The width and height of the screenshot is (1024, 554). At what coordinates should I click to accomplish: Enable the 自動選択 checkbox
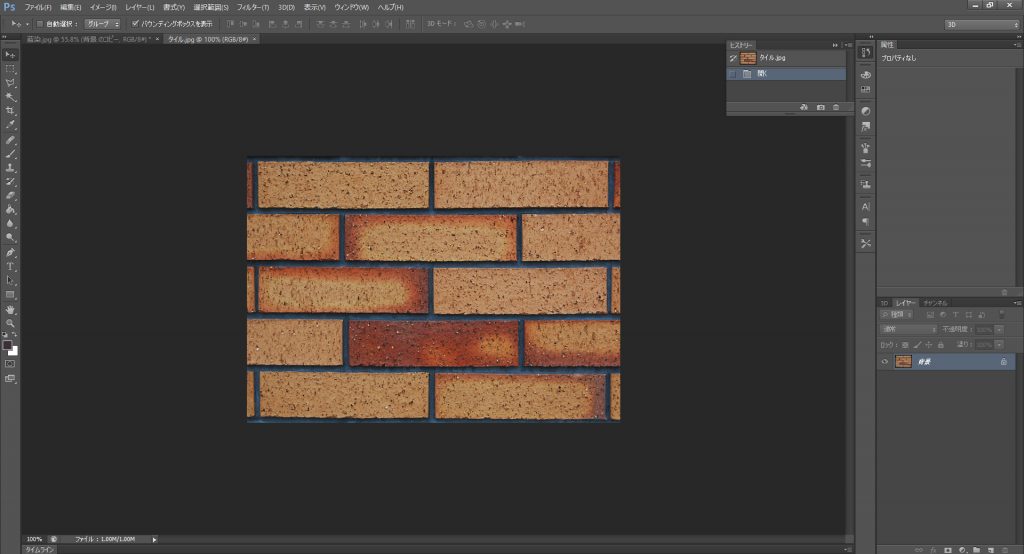coord(39,23)
